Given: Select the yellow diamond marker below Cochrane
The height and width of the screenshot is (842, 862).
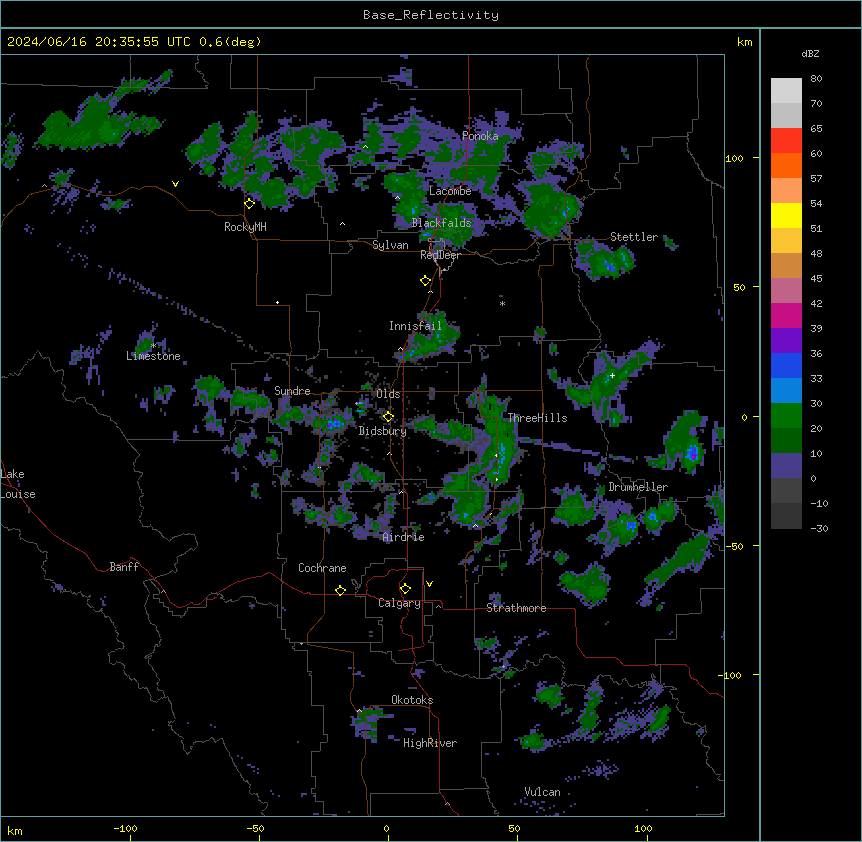Looking at the screenshot, I should coord(340,590).
